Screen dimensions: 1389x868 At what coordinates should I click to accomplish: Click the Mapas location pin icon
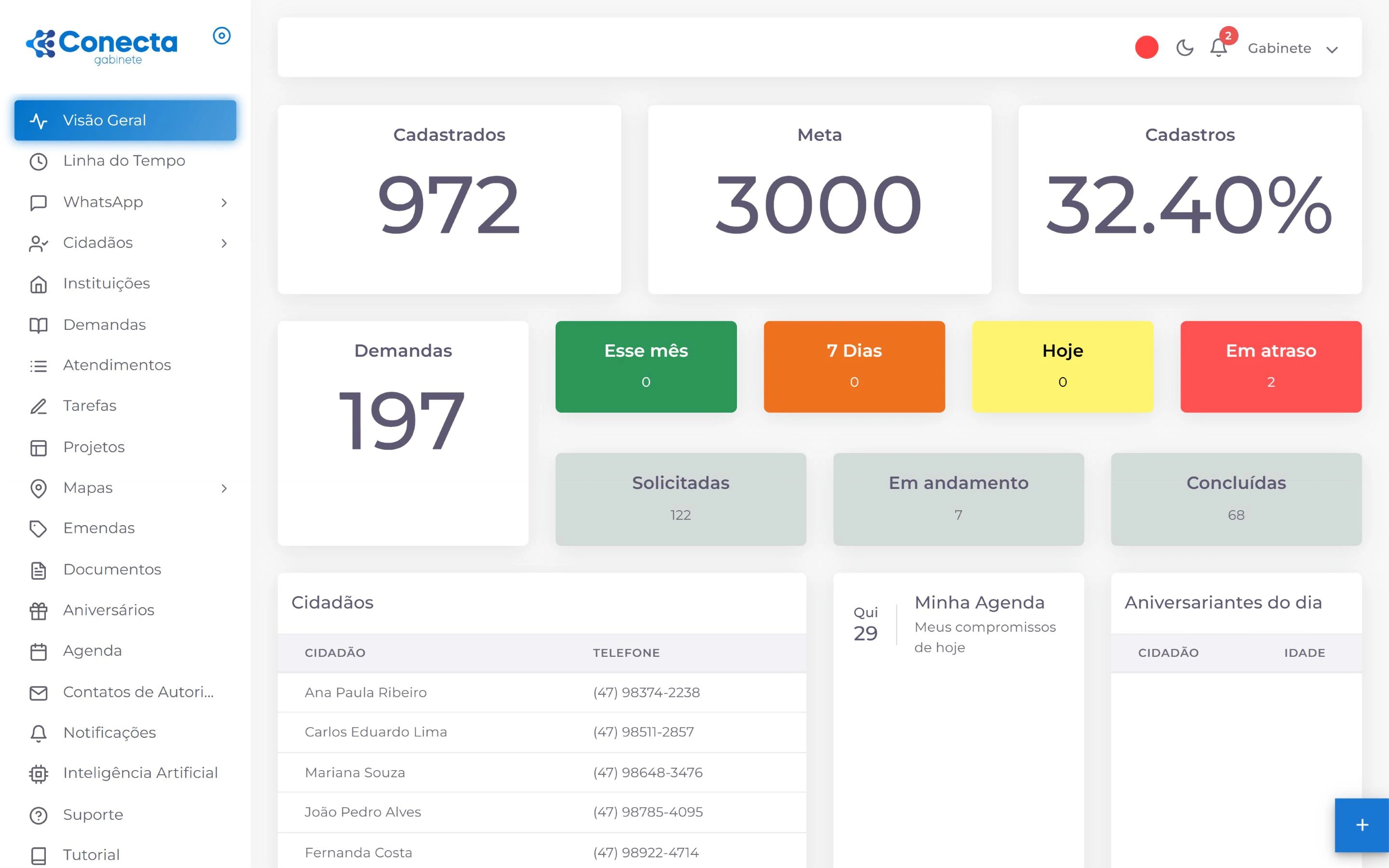pyautogui.click(x=39, y=488)
